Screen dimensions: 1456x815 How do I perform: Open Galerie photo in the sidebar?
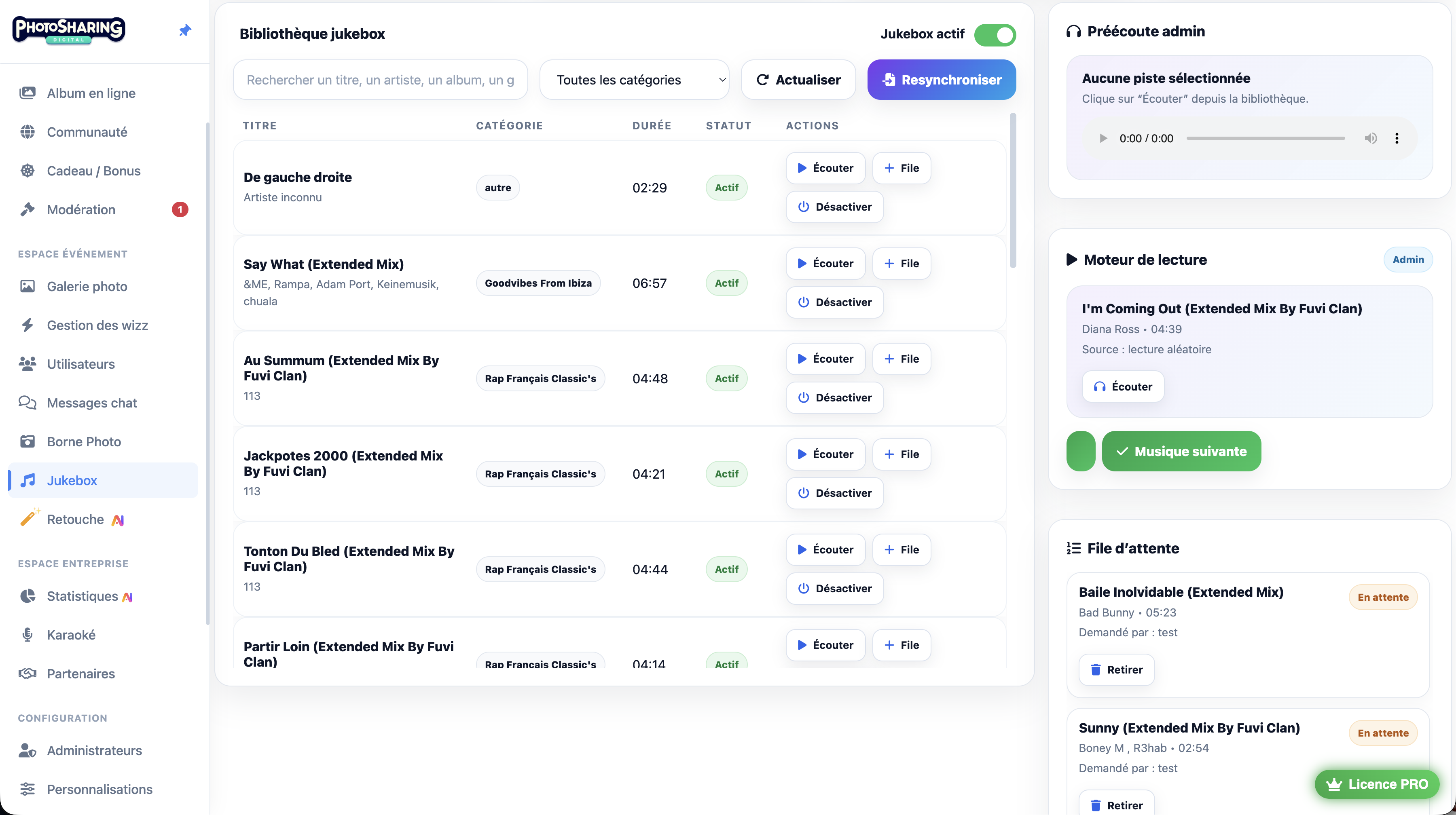coord(87,286)
